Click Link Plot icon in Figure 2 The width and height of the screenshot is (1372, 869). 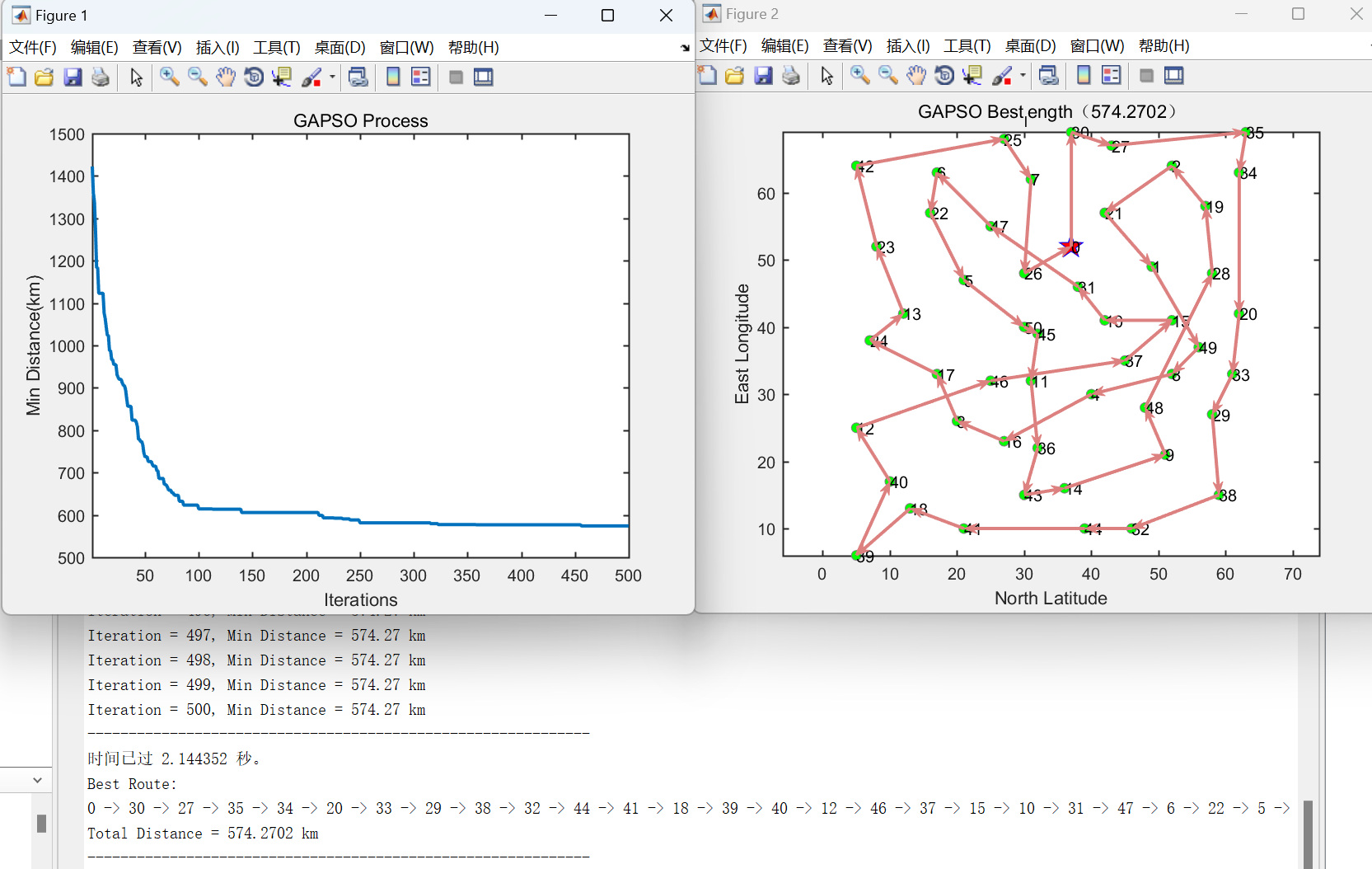[1049, 76]
